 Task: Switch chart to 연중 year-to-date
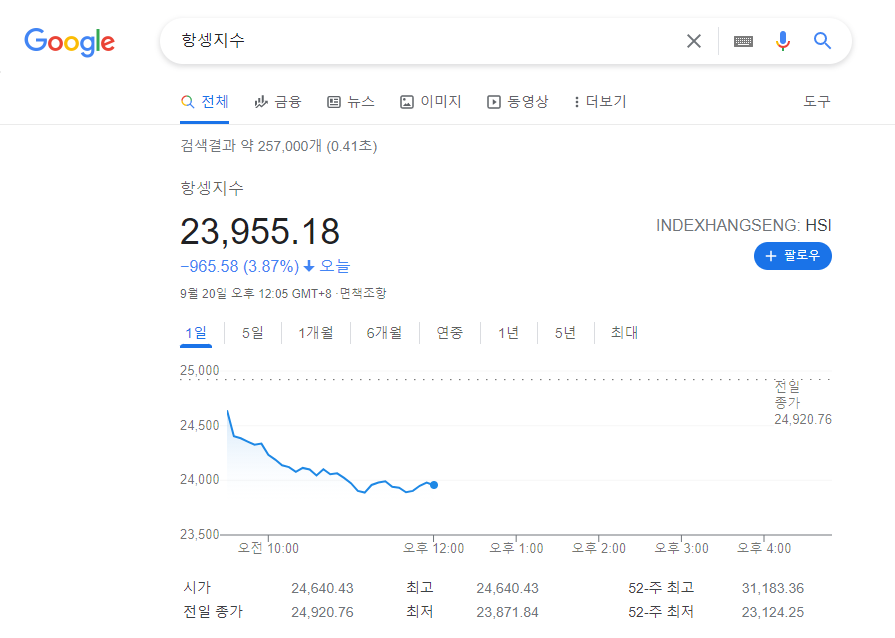coord(449,333)
